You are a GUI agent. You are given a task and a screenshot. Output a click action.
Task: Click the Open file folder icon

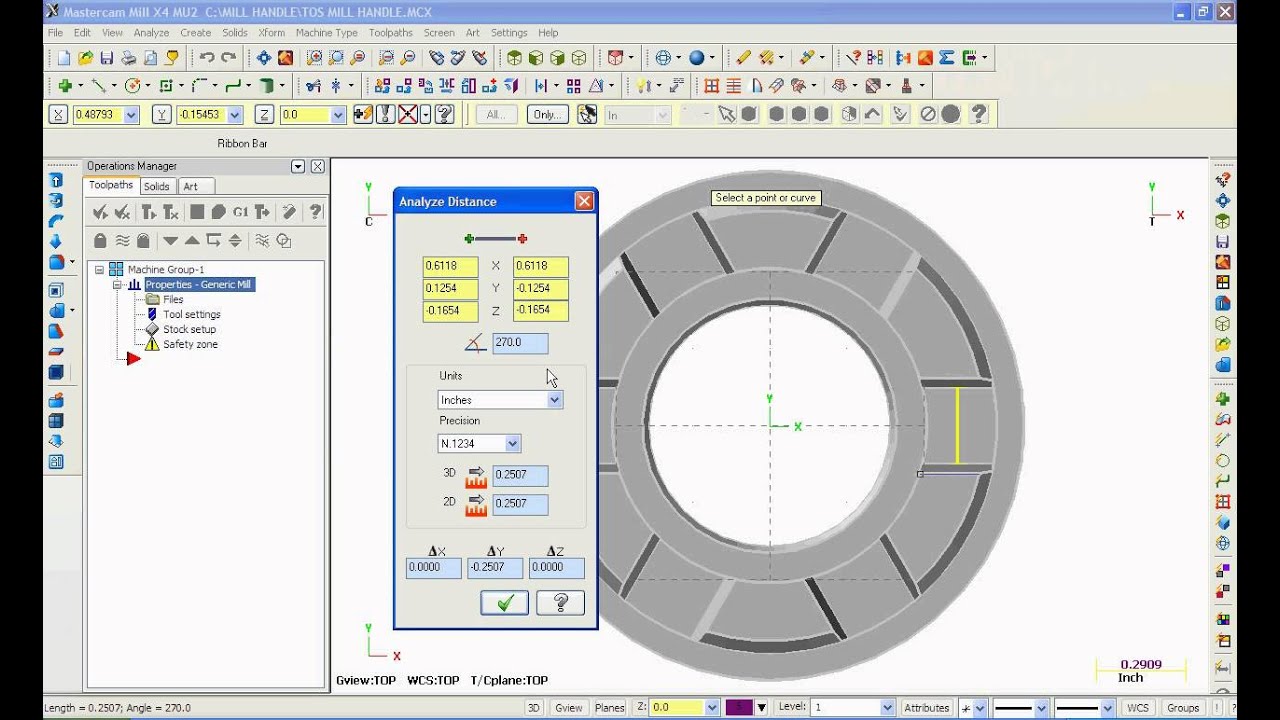[x=86, y=58]
